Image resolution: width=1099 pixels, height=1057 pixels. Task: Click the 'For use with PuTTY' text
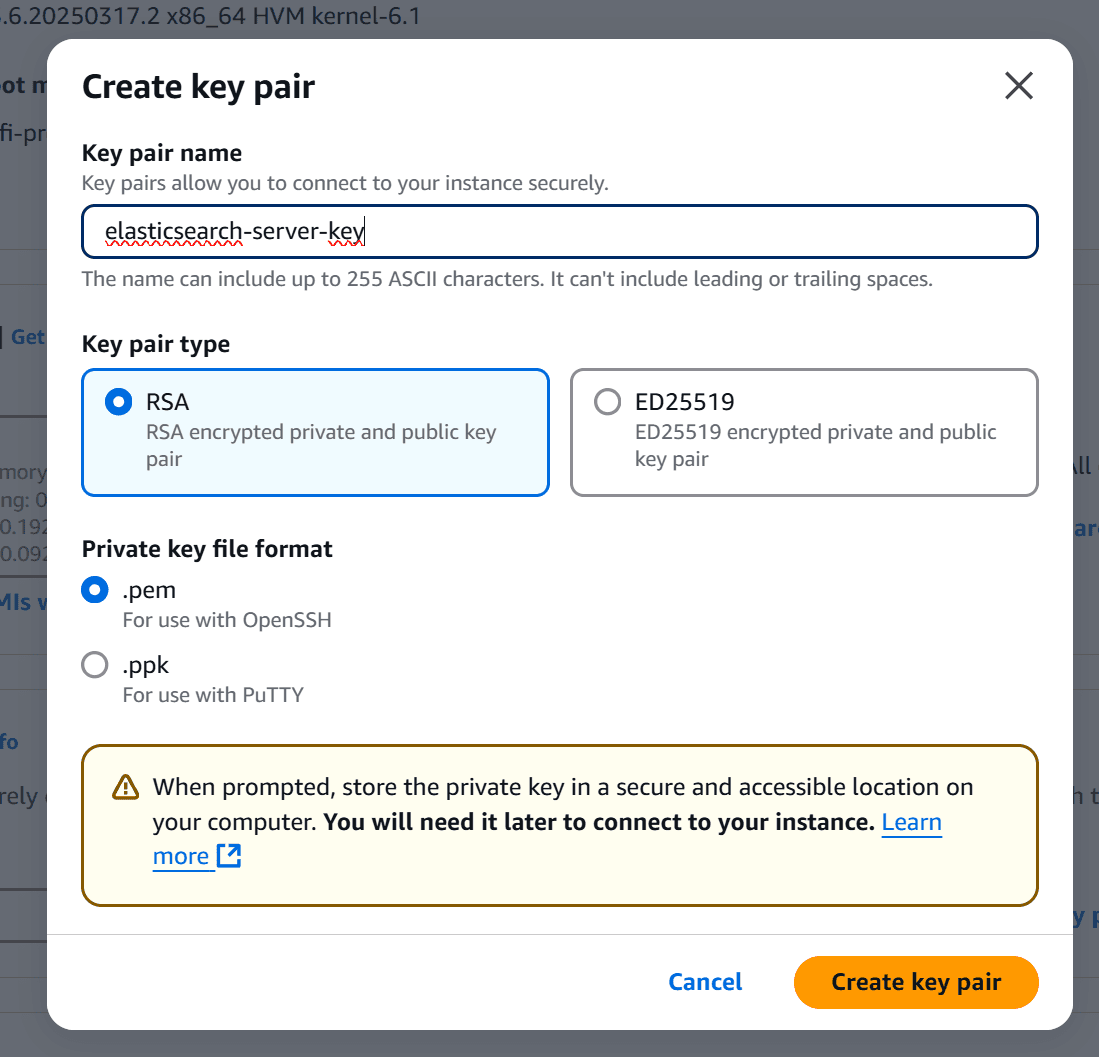click(213, 694)
